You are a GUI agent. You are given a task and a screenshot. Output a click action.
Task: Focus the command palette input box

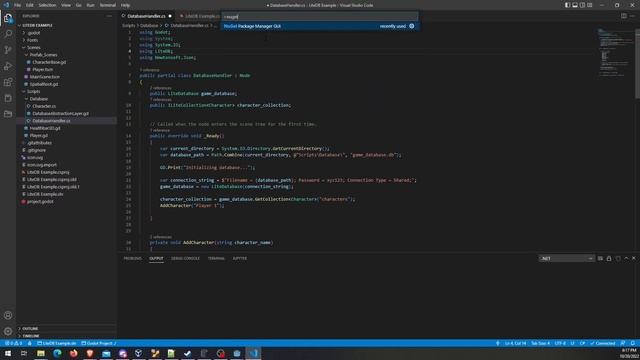point(319,17)
